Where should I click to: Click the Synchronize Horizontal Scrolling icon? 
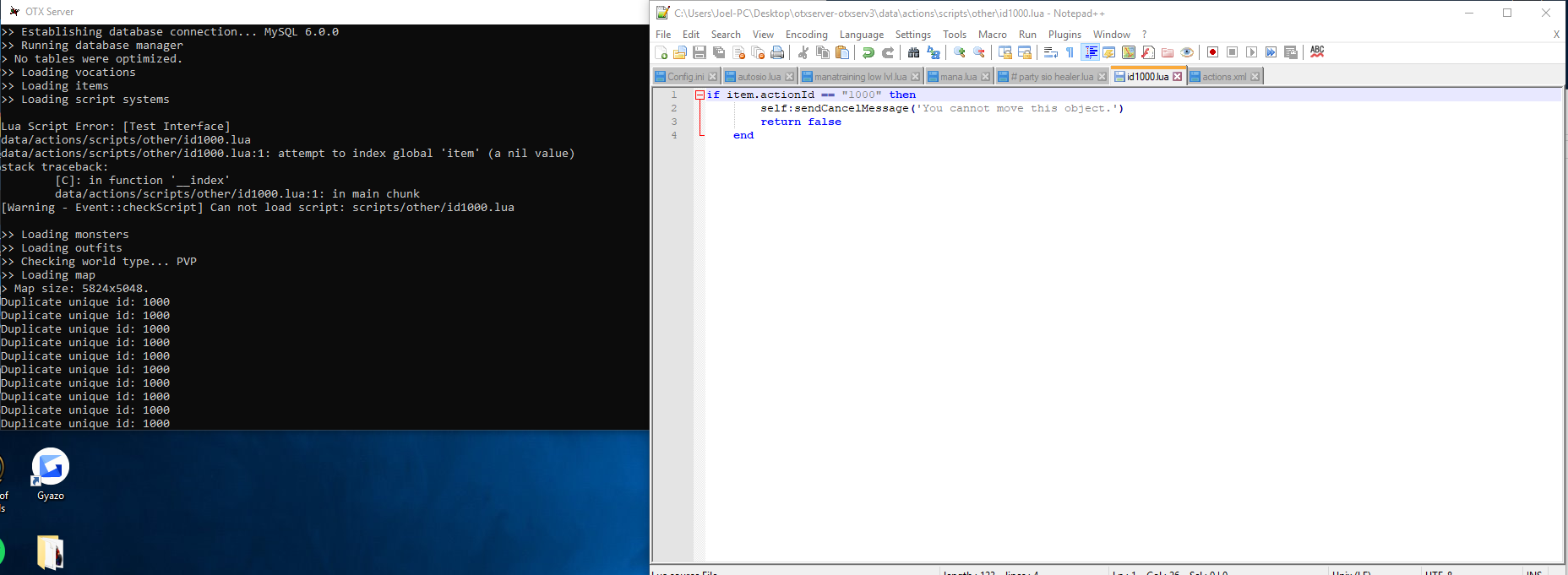tap(1025, 52)
